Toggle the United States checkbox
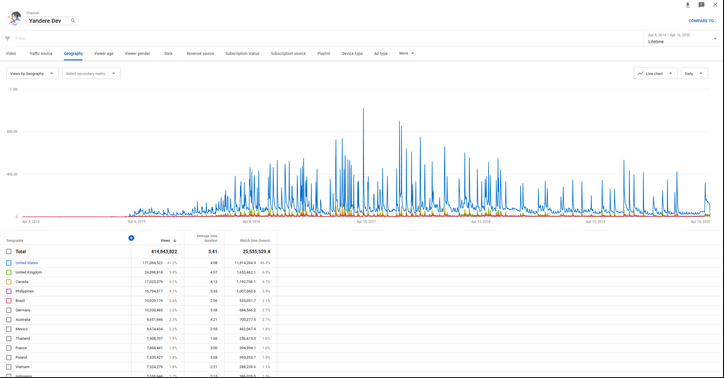The height and width of the screenshot is (378, 724). pyautogui.click(x=9, y=263)
